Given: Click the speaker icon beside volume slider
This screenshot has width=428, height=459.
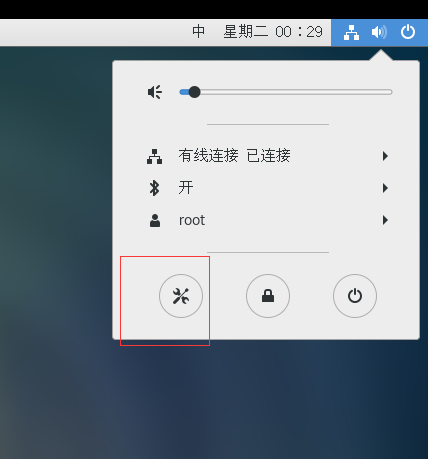Looking at the screenshot, I should [x=155, y=92].
